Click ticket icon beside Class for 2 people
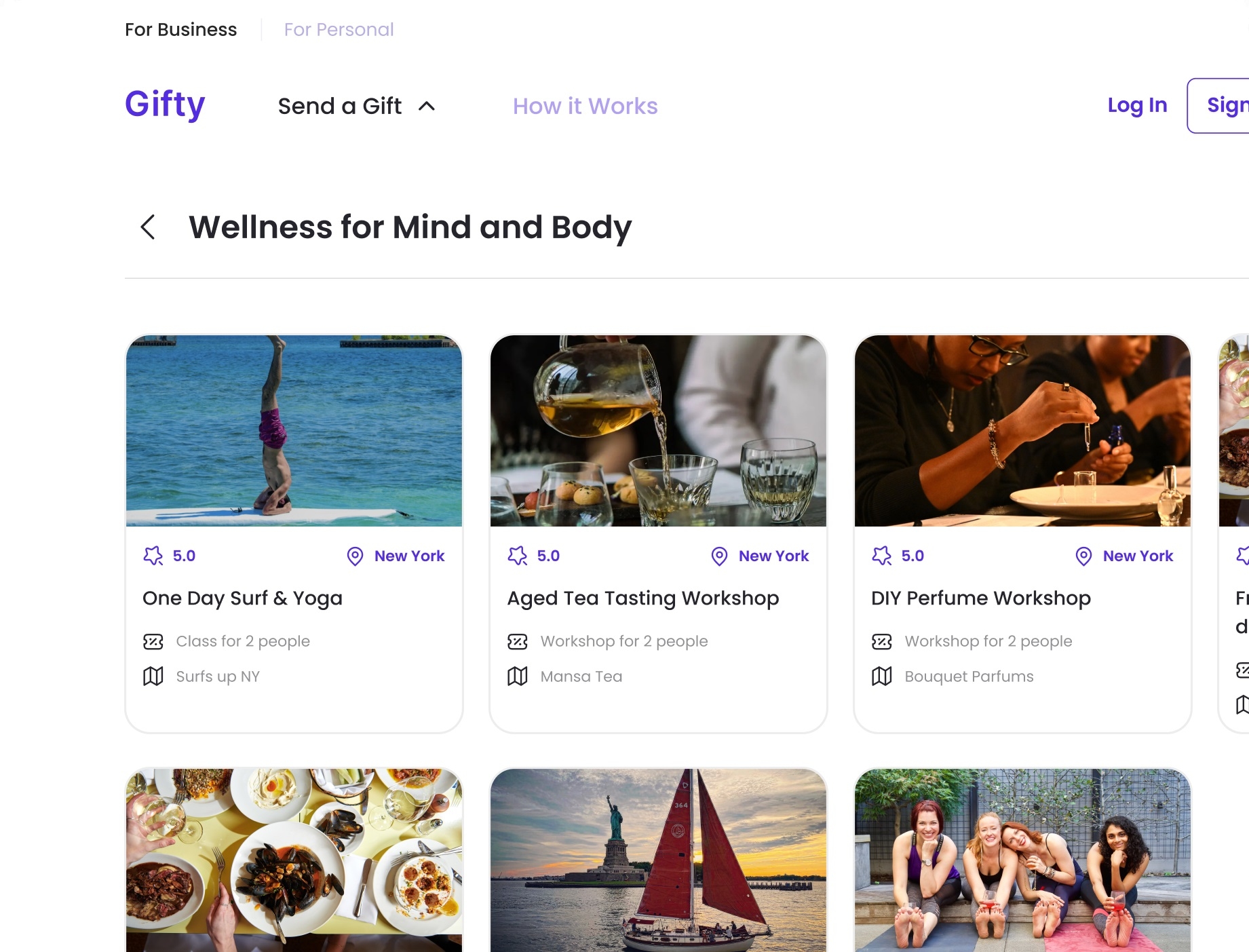 coord(153,641)
